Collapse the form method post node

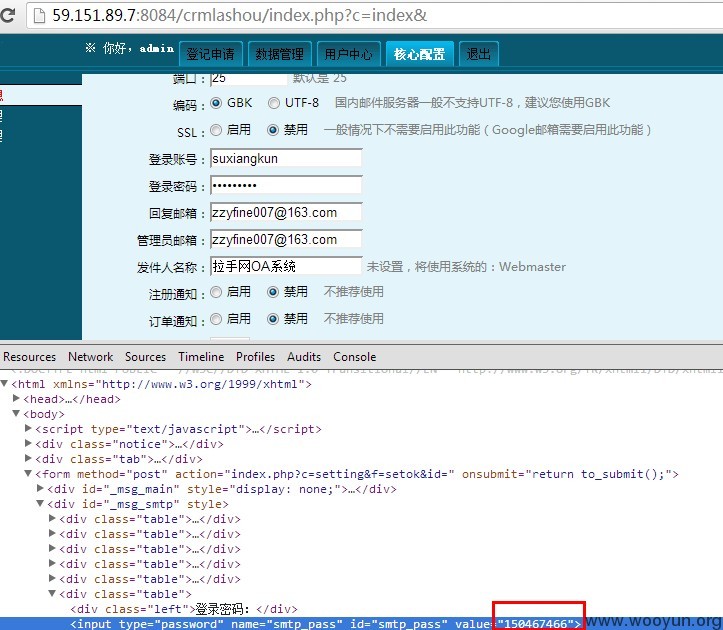[x=28, y=473]
